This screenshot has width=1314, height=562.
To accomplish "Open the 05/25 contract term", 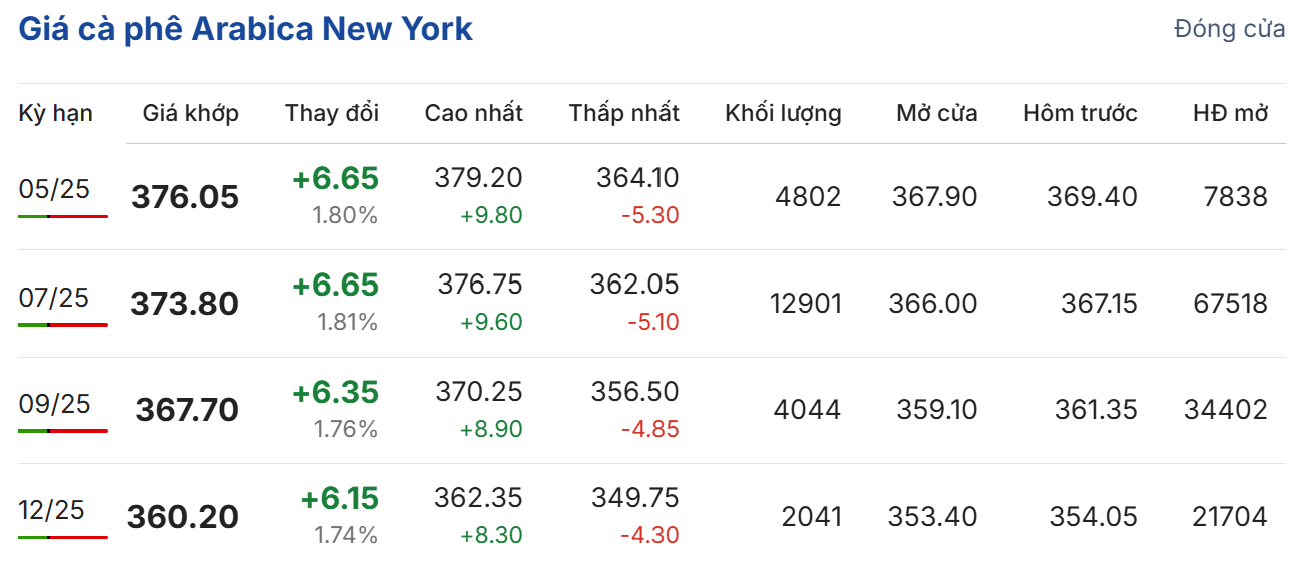I will pos(54,189).
